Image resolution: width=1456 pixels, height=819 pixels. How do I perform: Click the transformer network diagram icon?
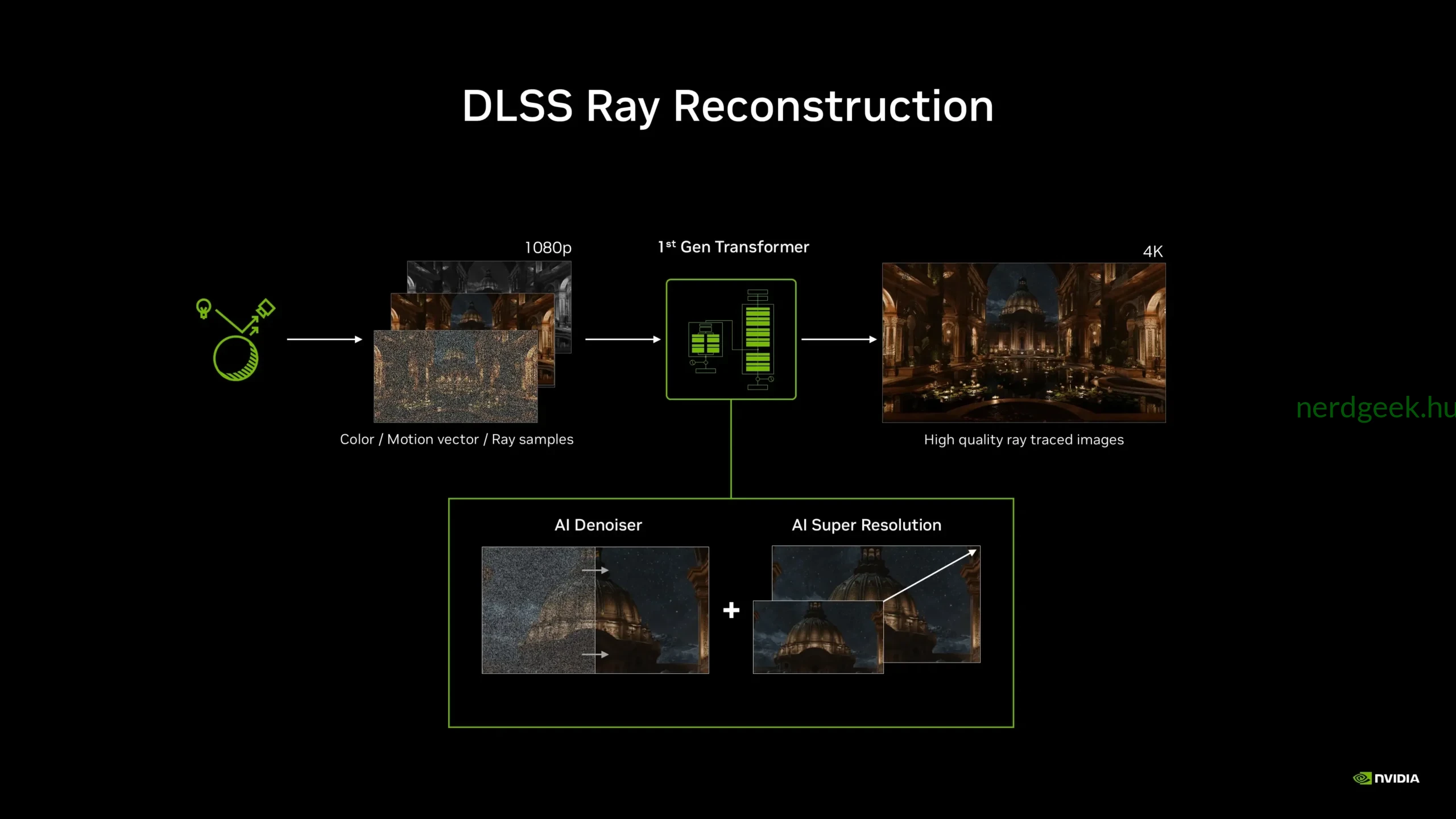point(731,340)
